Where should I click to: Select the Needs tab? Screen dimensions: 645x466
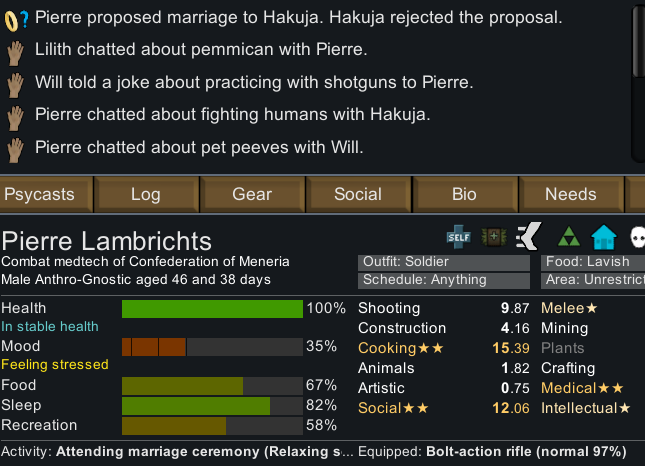point(571,194)
